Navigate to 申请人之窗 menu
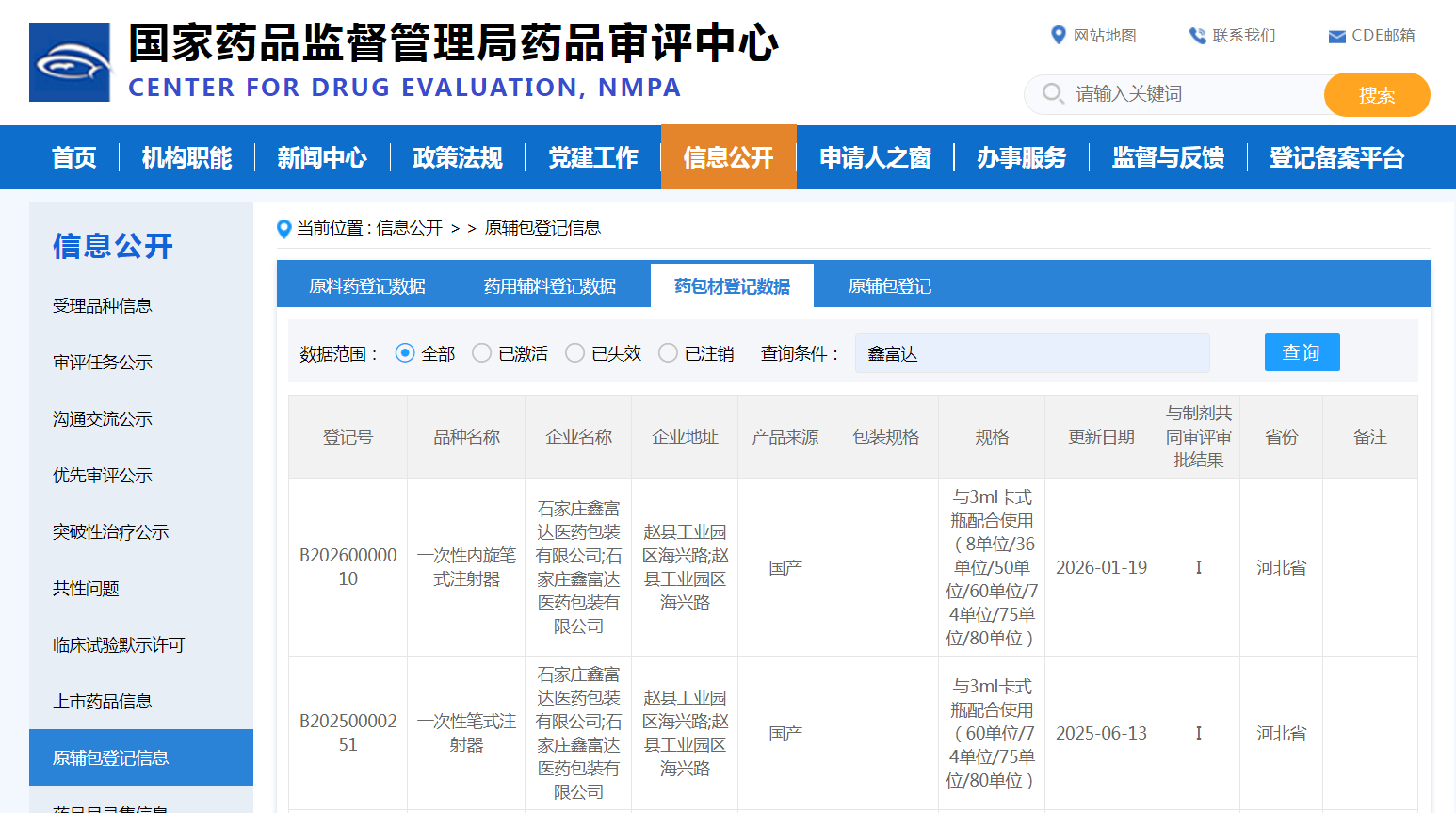1456x813 pixels. click(874, 157)
